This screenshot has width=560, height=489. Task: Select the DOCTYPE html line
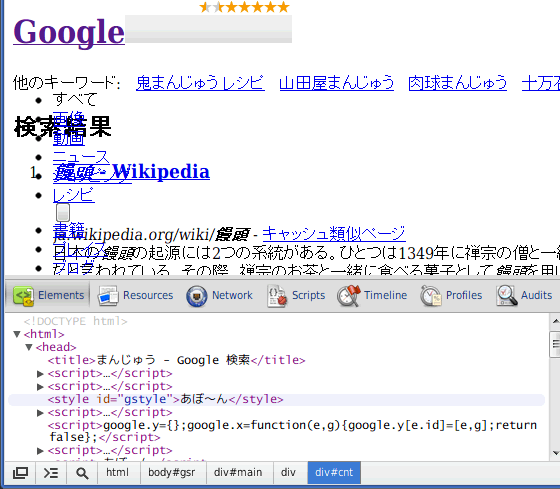coord(76,321)
